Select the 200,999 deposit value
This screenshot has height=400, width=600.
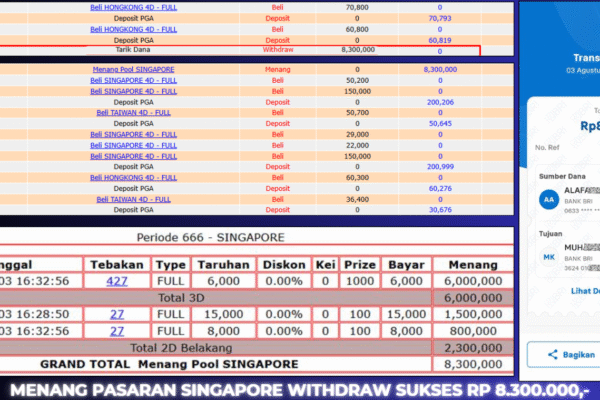(x=440, y=167)
